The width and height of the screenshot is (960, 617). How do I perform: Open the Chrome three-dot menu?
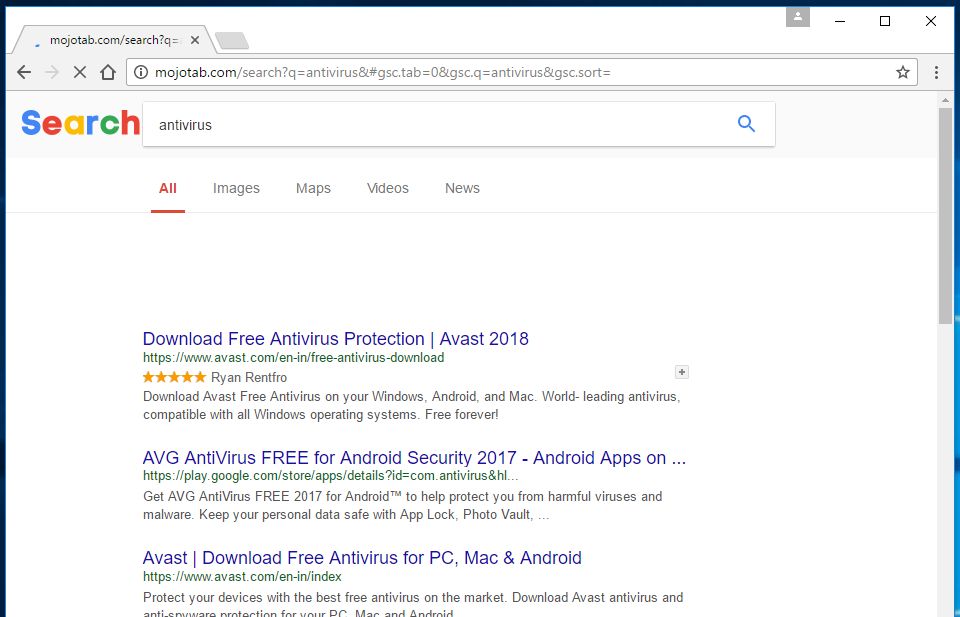tap(936, 72)
